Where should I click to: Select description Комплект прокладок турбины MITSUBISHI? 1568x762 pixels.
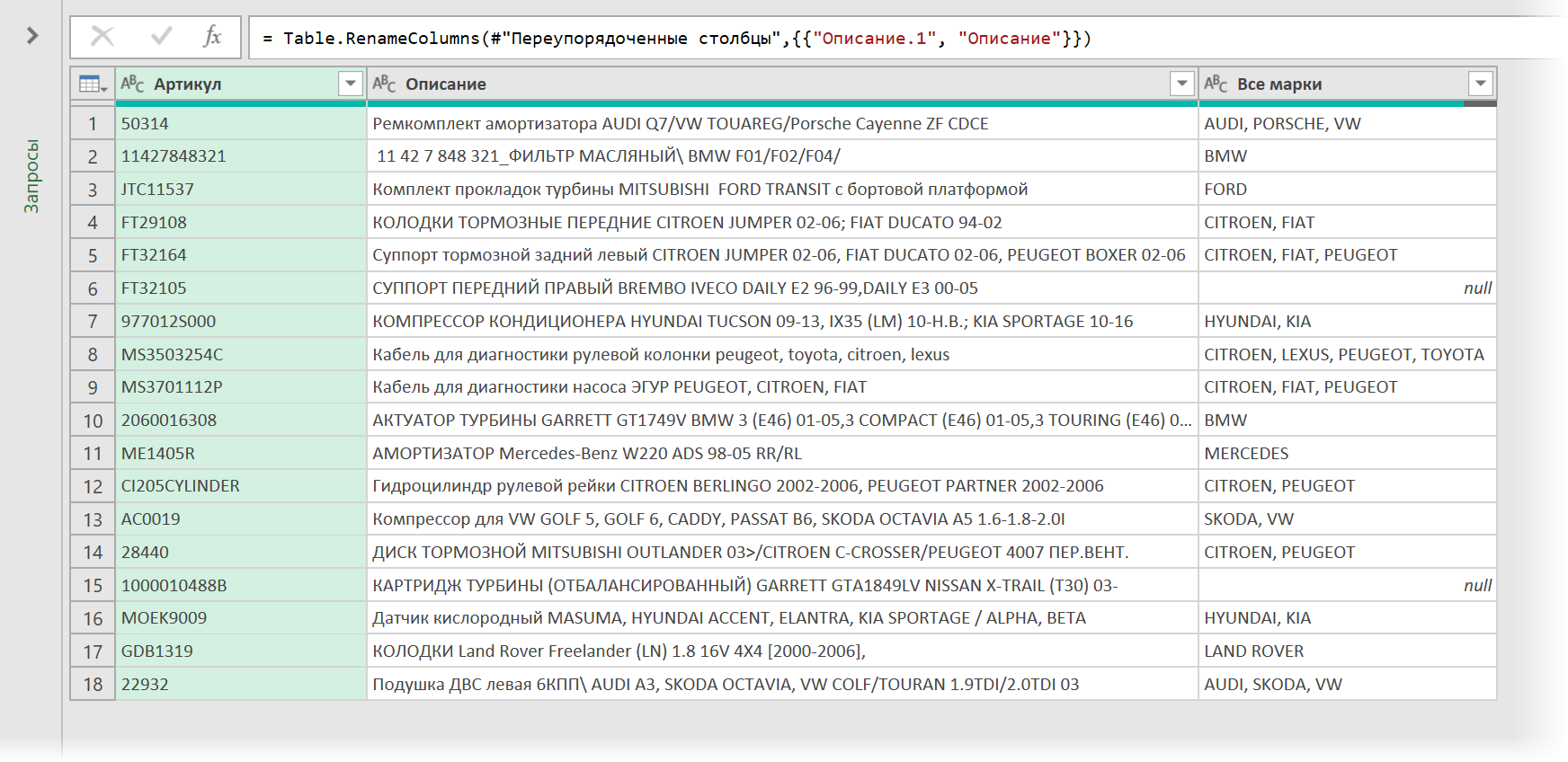coord(782,190)
